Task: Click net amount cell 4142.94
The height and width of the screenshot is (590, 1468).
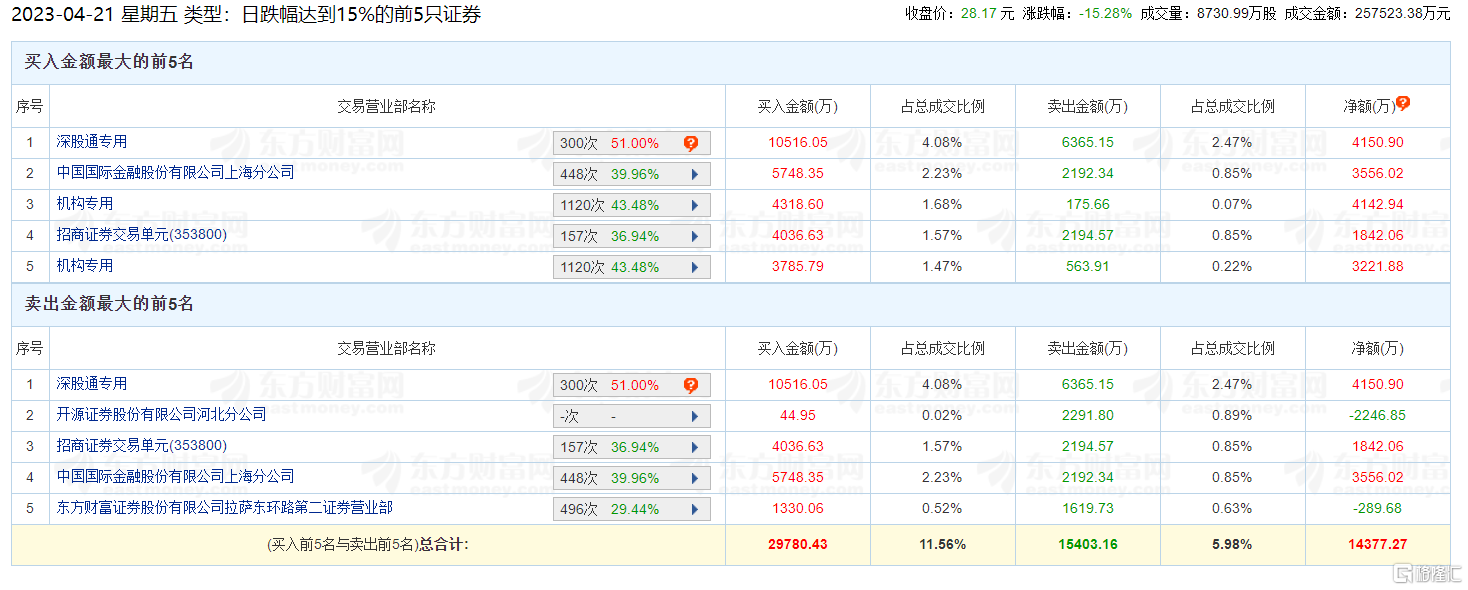Action: (1377, 204)
